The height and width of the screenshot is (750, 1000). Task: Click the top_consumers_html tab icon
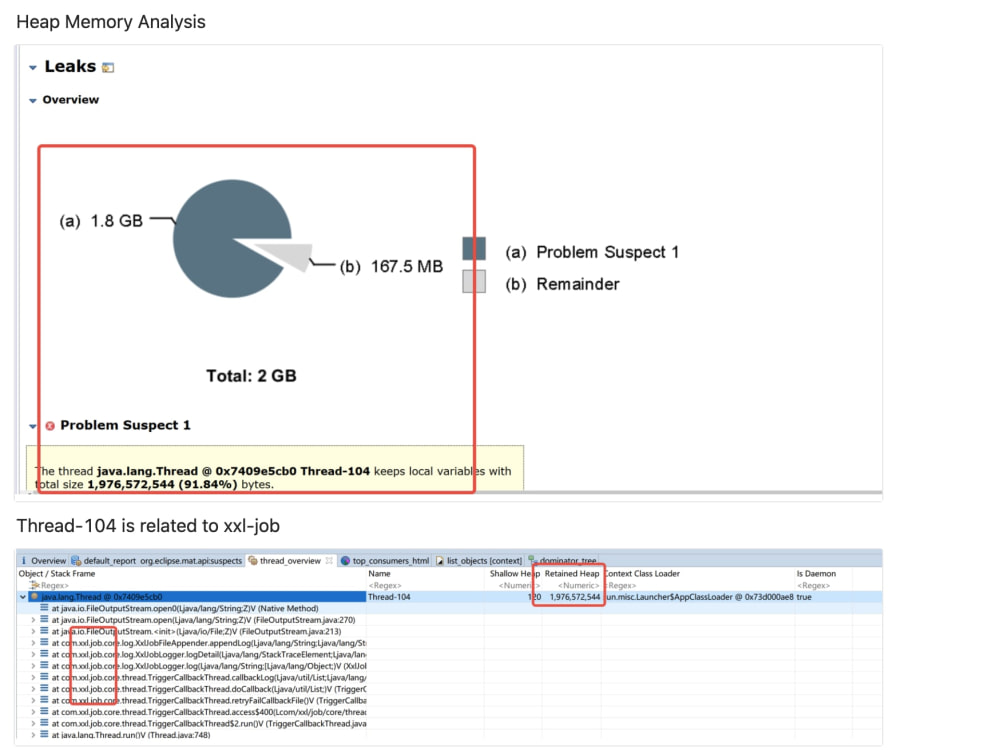tap(345, 561)
